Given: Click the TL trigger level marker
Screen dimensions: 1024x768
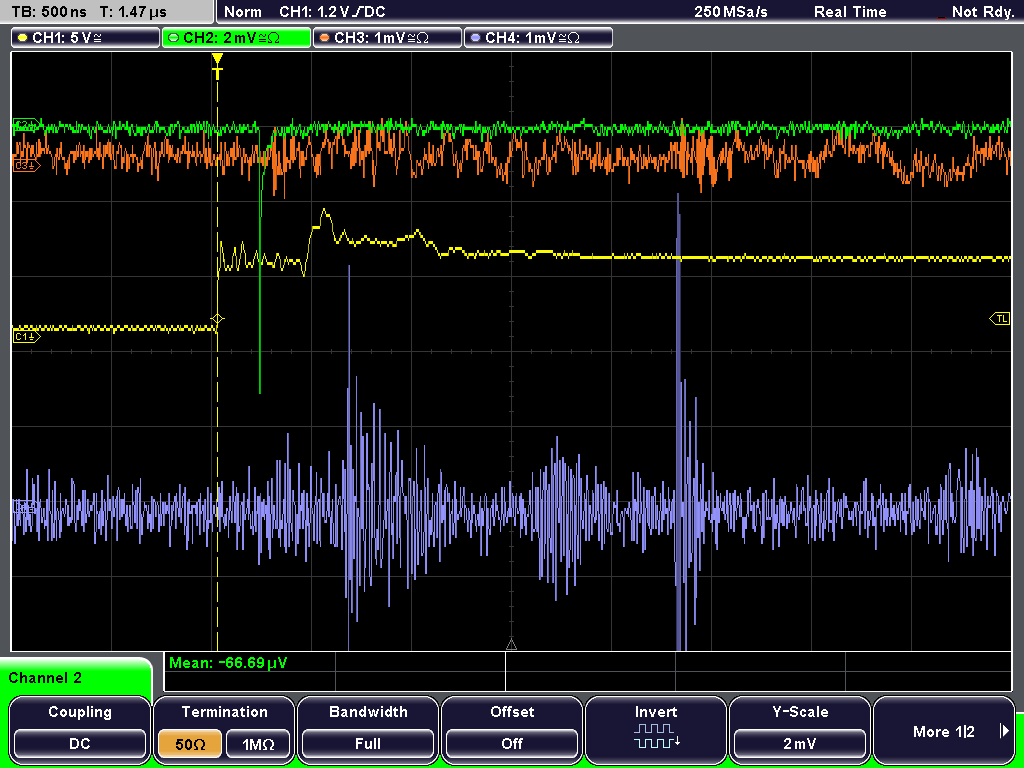Looking at the screenshot, I should [x=1000, y=319].
